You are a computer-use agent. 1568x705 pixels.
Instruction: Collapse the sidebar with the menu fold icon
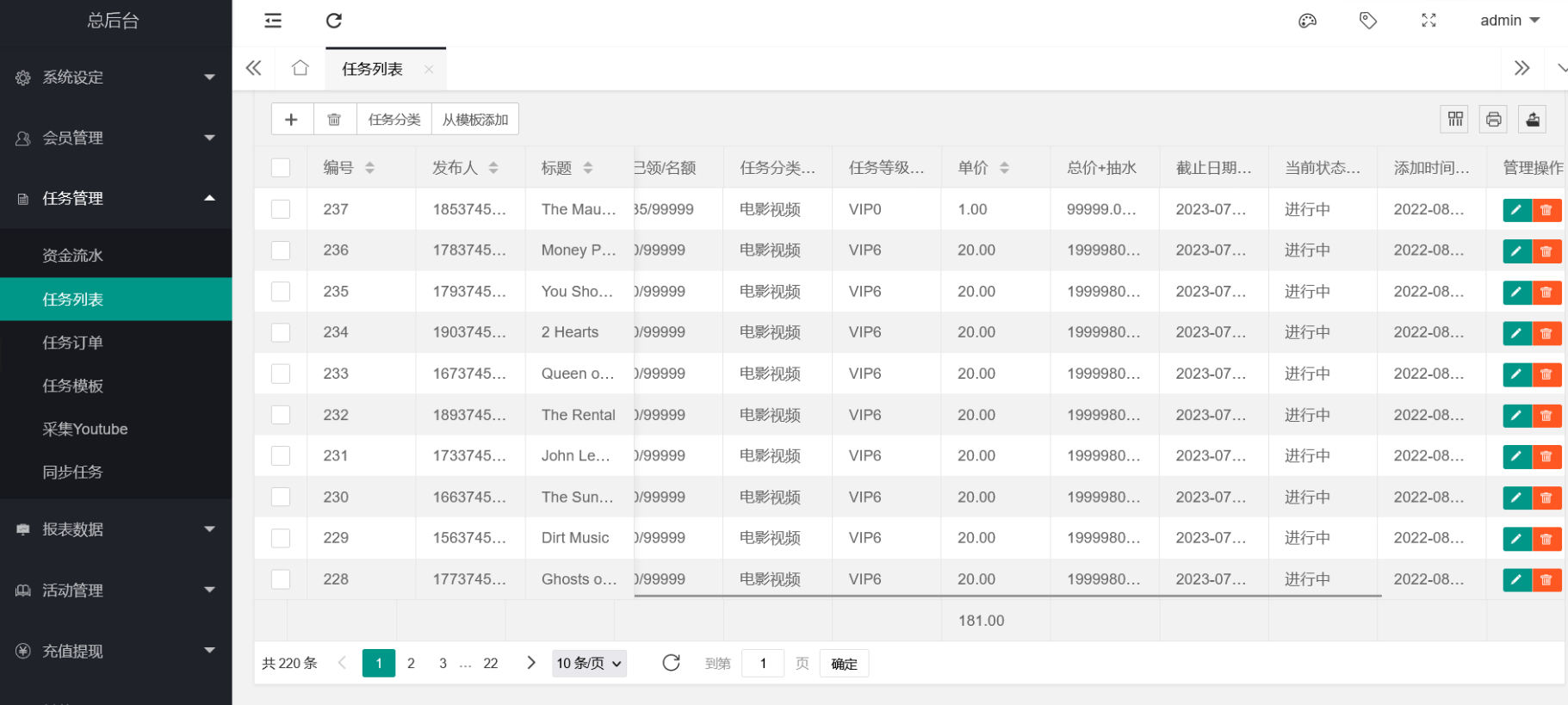click(x=273, y=21)
